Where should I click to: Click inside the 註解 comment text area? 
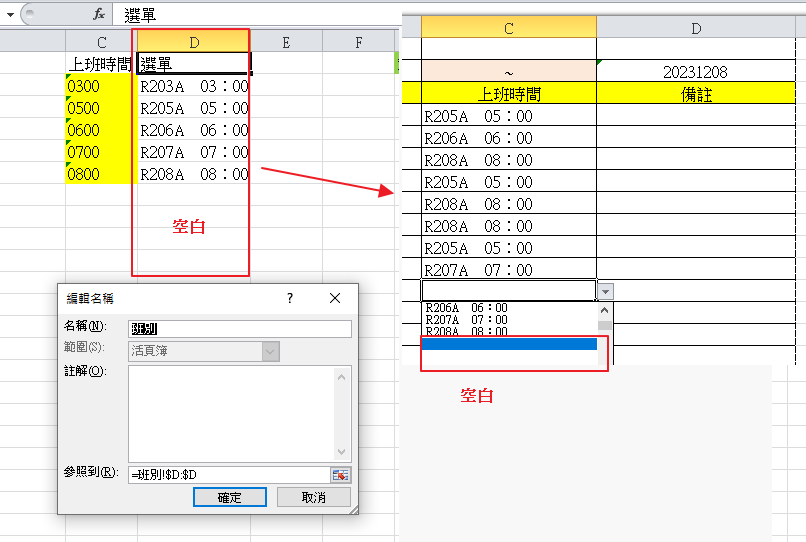[231, 414]
